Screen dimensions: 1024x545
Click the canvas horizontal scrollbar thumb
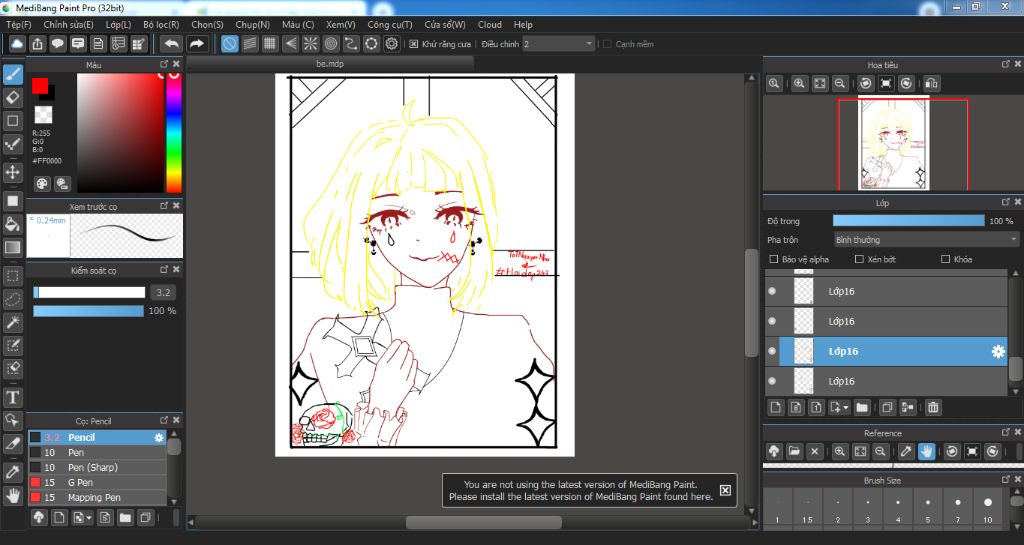[483, 523]
